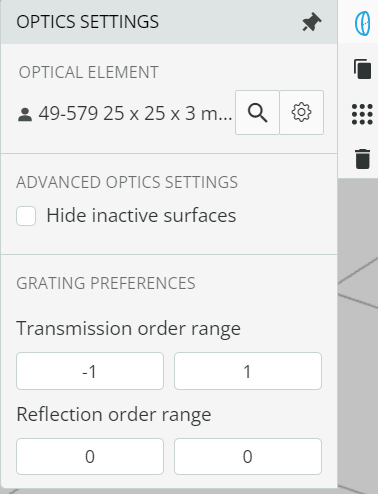Open the optical element's gear settings
The height and width of the screenshot is (494, 378).
click(x=301, y=113)
